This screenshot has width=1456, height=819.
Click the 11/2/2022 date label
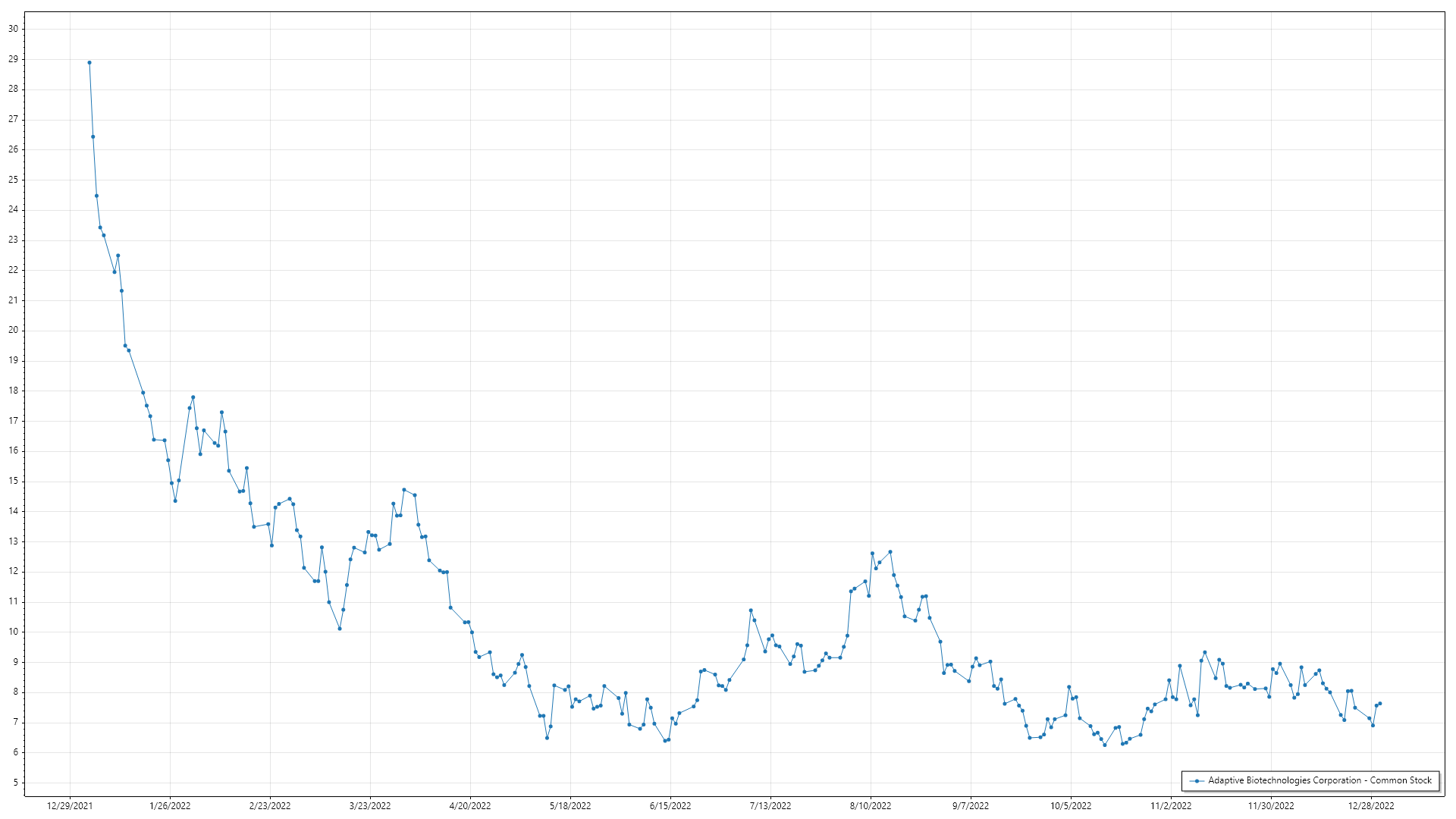[1171, 806]
